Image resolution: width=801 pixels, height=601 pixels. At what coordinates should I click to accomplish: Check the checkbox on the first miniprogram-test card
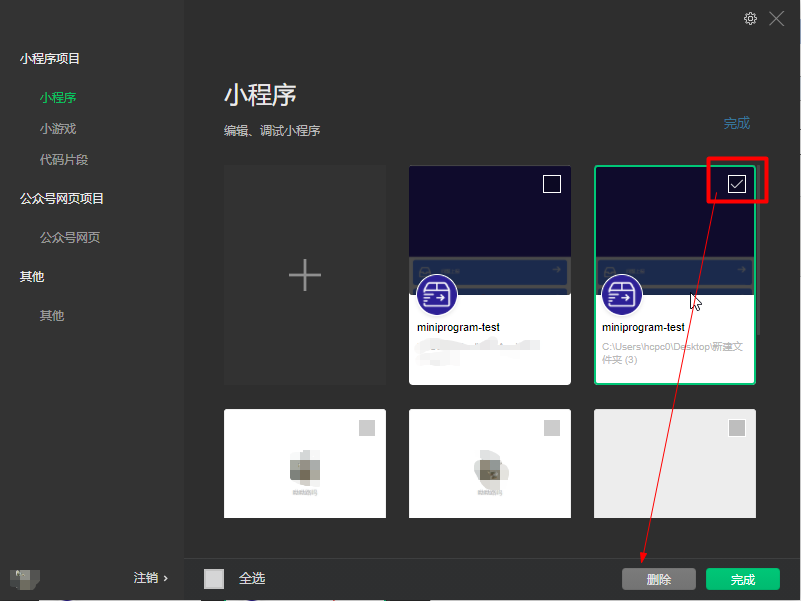552,184
